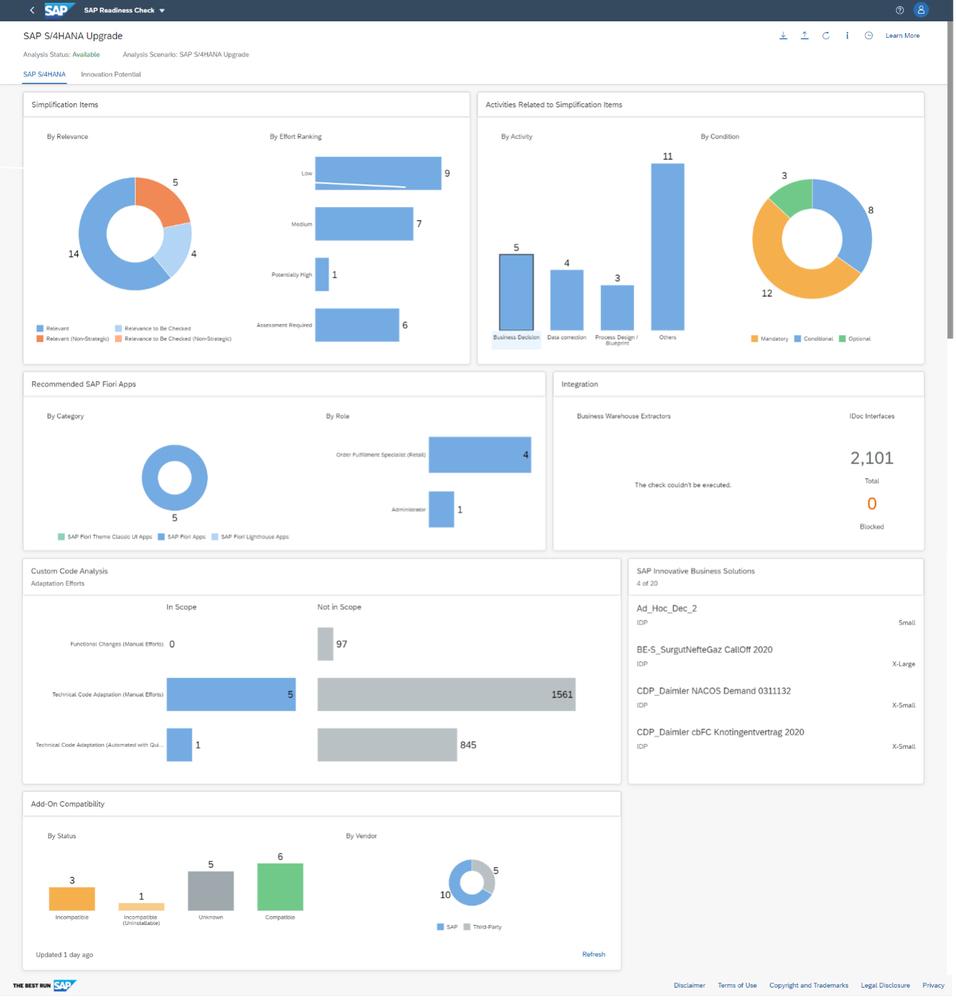The height and width of the screenshot is (1000, 956).
Task: Toggle SAP Fiori Lighthouse Apps legend swatch
Action: (x=214, y=537)
